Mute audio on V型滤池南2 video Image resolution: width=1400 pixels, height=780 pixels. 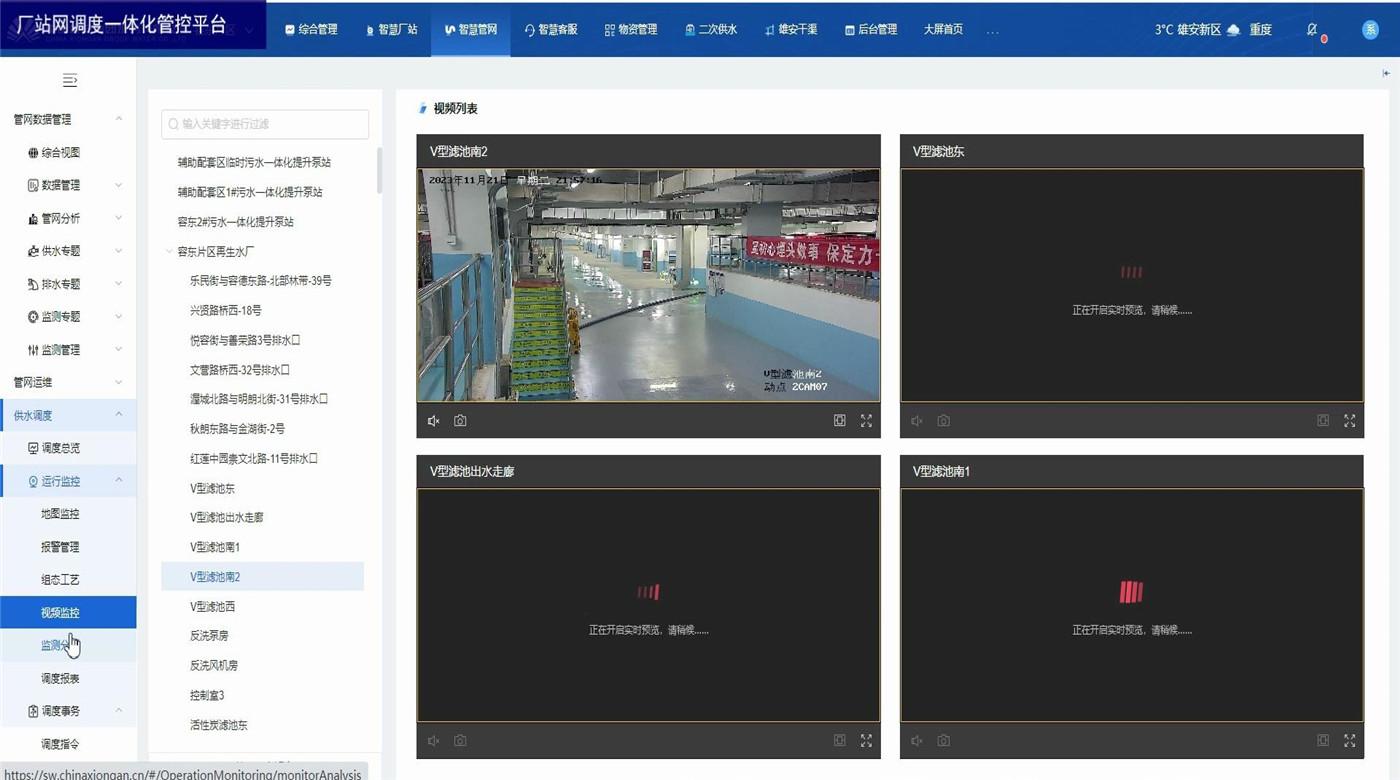pyautogui.click(x=433, y=421)
